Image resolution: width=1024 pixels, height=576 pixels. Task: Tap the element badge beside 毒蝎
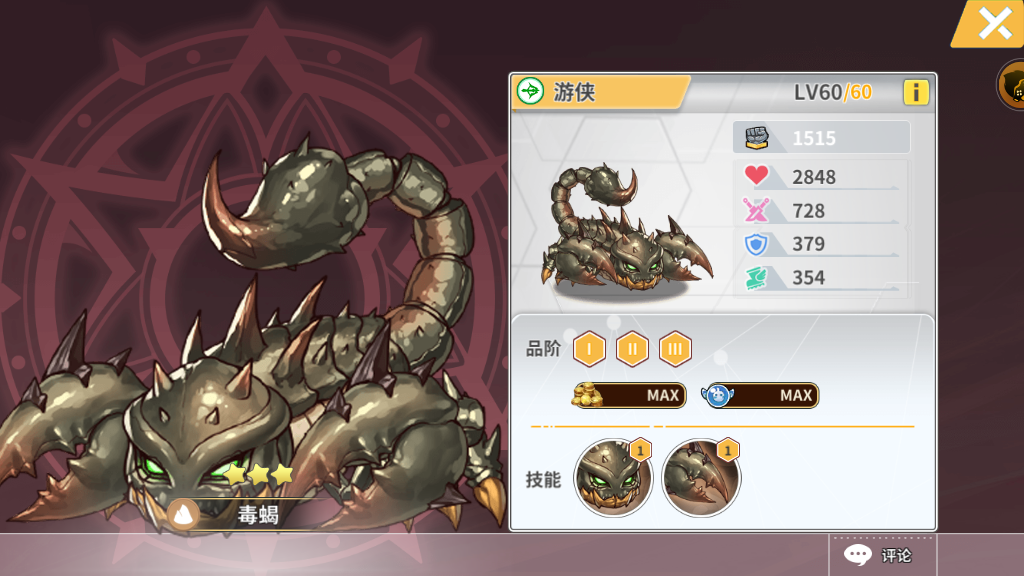[184, 514]
